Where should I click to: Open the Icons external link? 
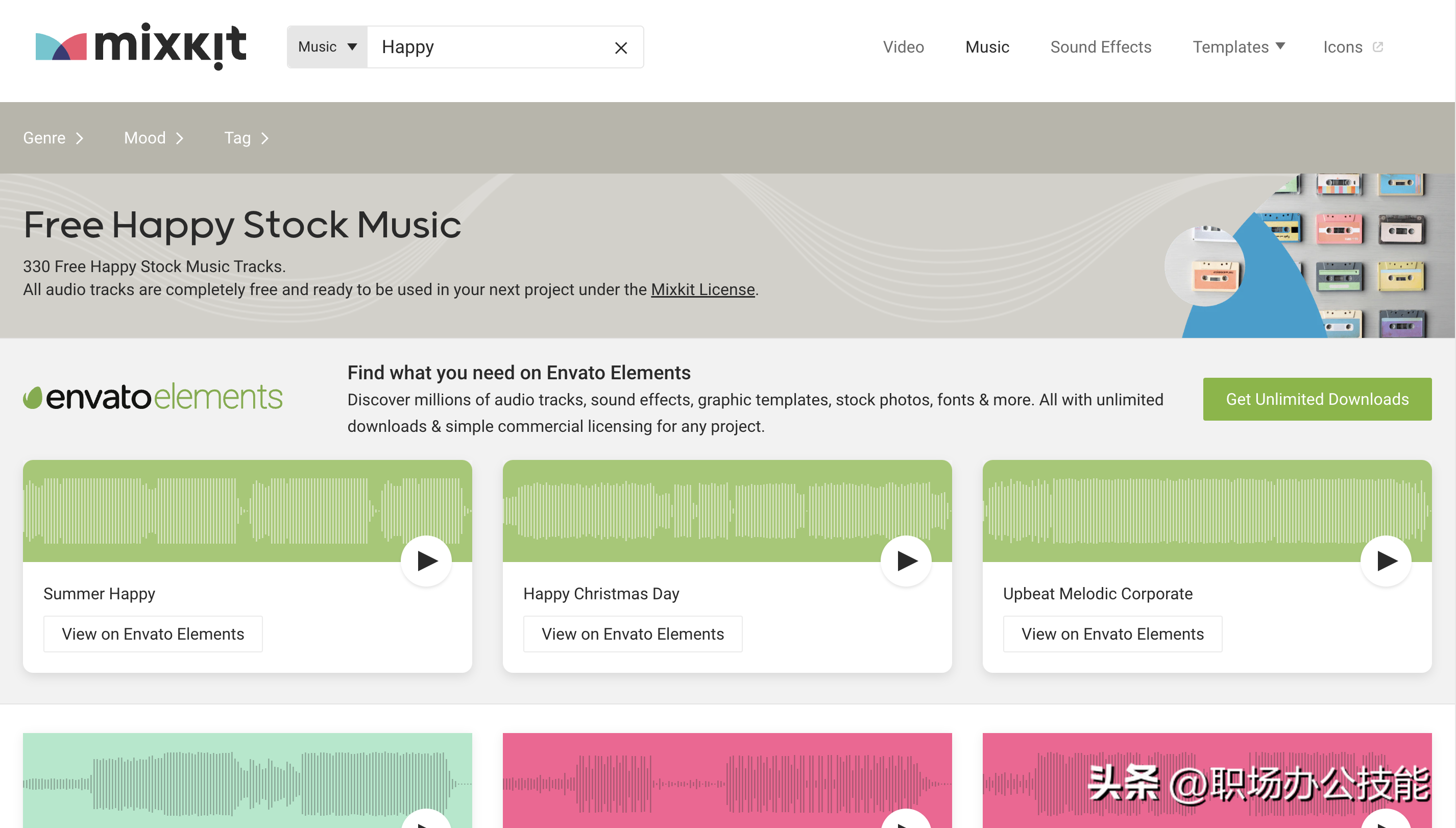coord(1352,46)
